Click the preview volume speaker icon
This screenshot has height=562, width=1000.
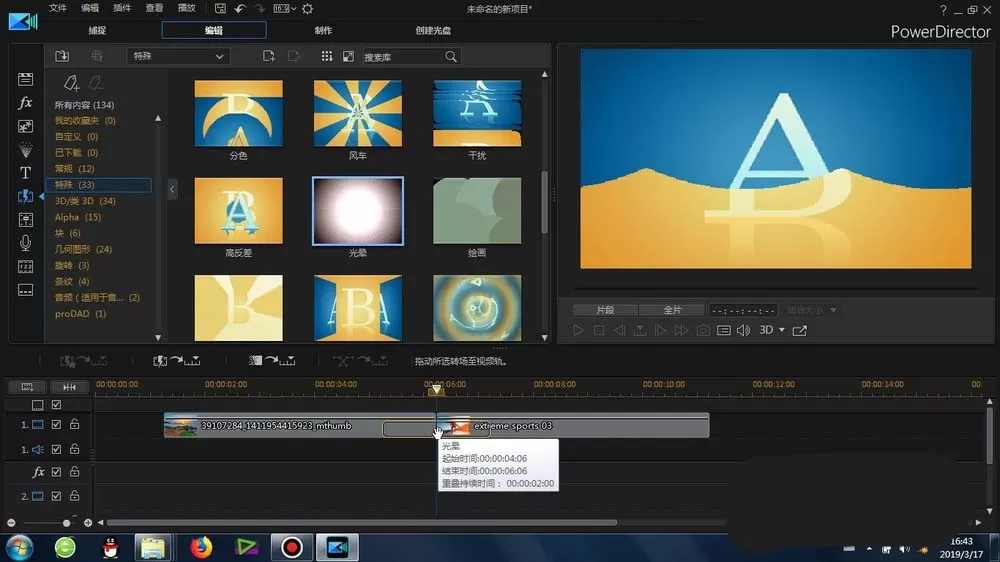744,330
